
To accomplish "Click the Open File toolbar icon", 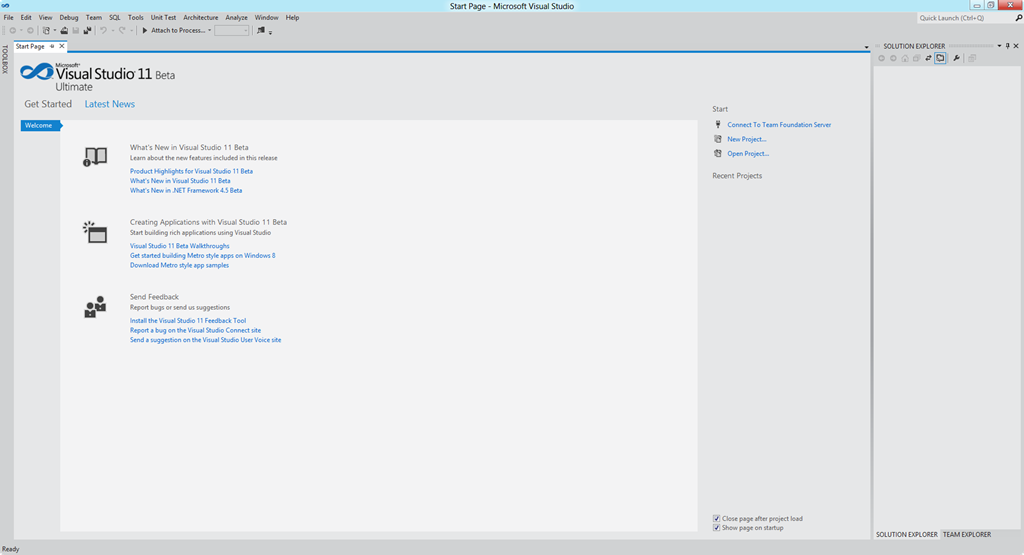I will tap(63, 31).
